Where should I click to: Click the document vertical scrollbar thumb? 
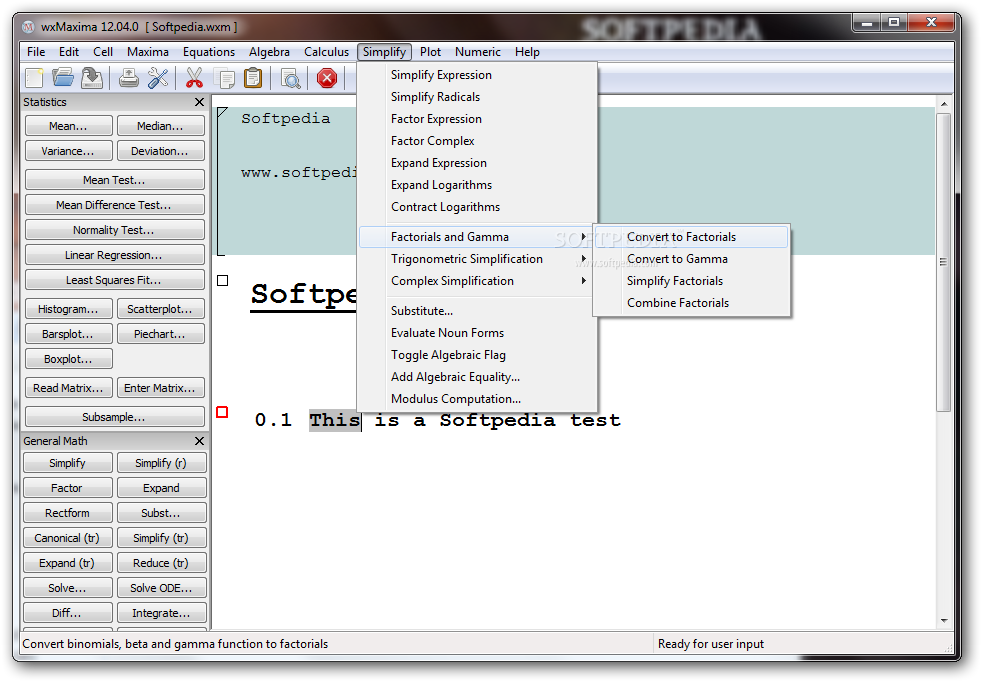[943, 262]
